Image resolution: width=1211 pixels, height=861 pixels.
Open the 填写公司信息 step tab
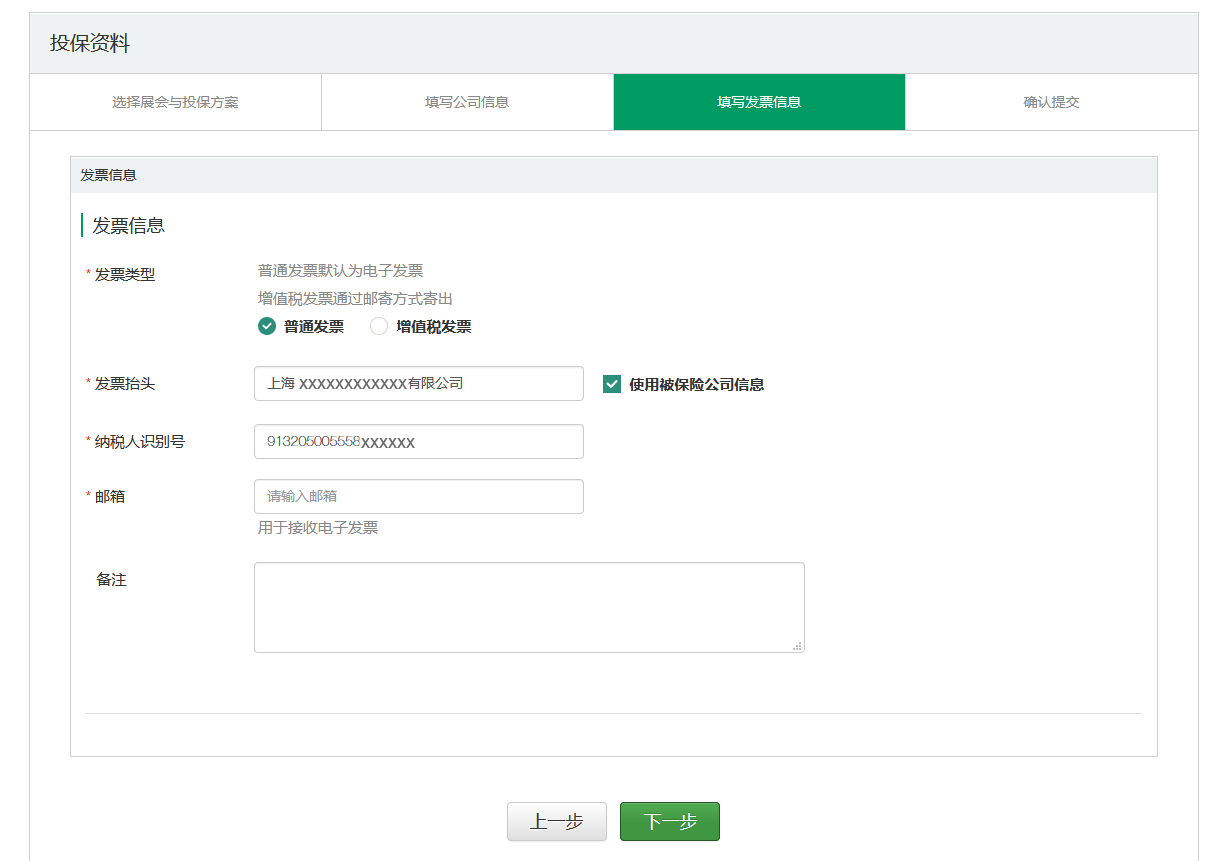click(467, 102)
